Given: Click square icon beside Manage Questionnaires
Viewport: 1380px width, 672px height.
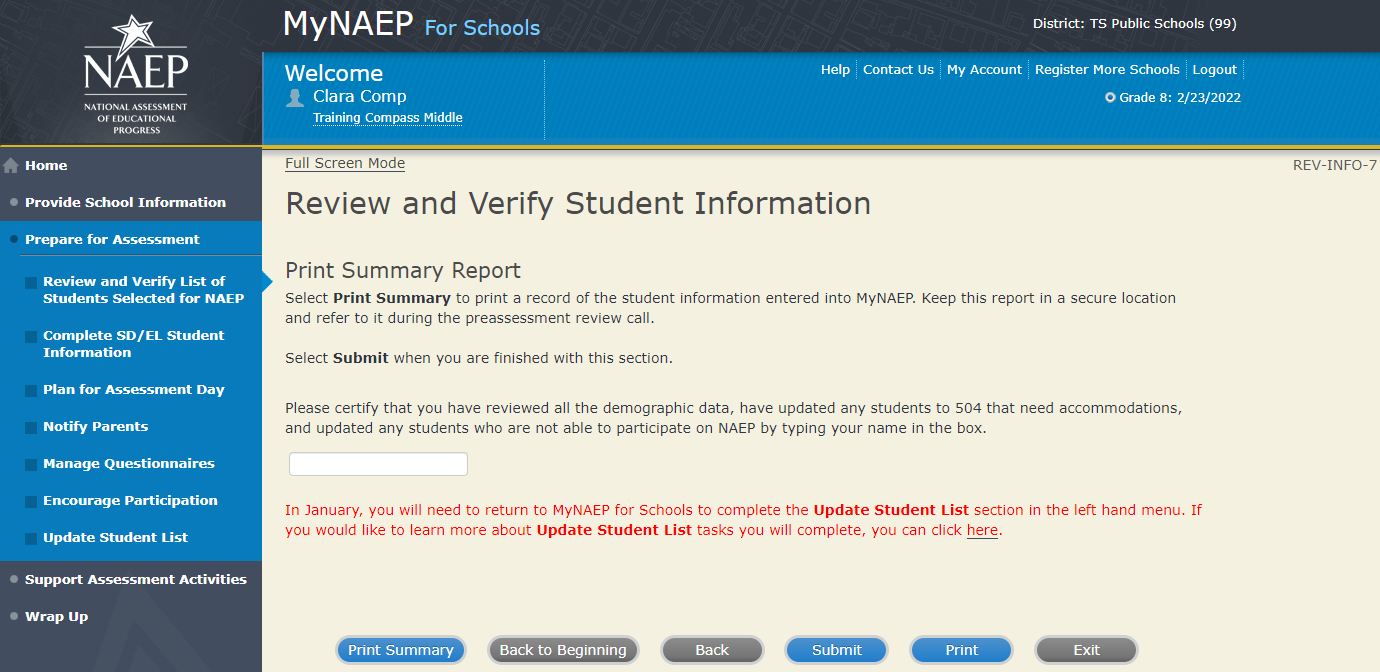Looking at the screenshot, I should (x=33, y=465).
